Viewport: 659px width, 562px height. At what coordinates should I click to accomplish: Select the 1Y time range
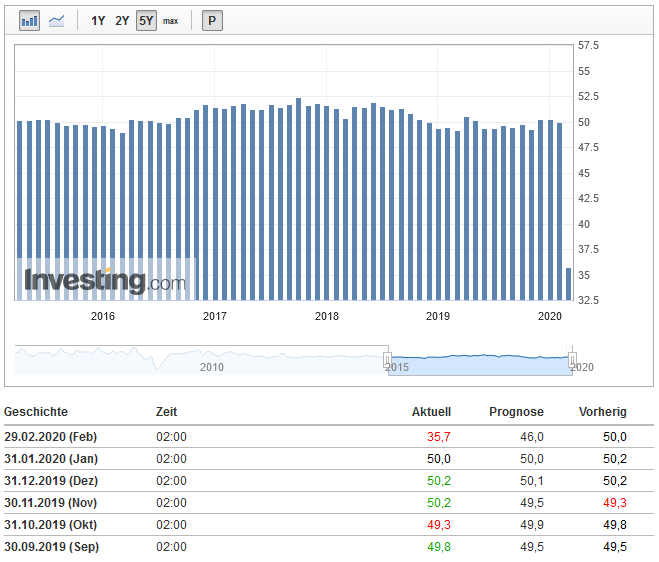(x=98, y=21)
